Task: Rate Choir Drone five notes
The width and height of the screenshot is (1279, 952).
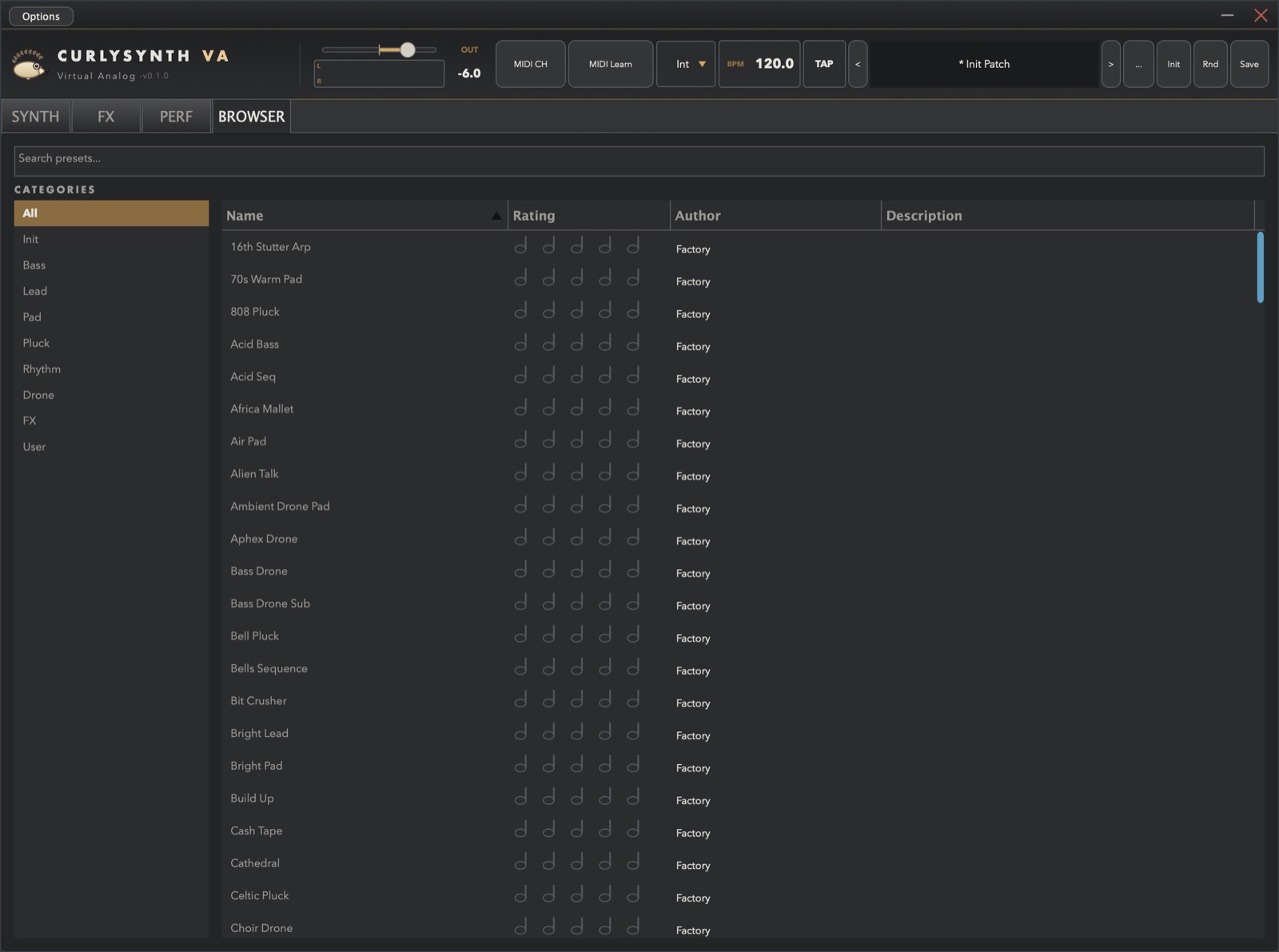Action: (633, 927)
